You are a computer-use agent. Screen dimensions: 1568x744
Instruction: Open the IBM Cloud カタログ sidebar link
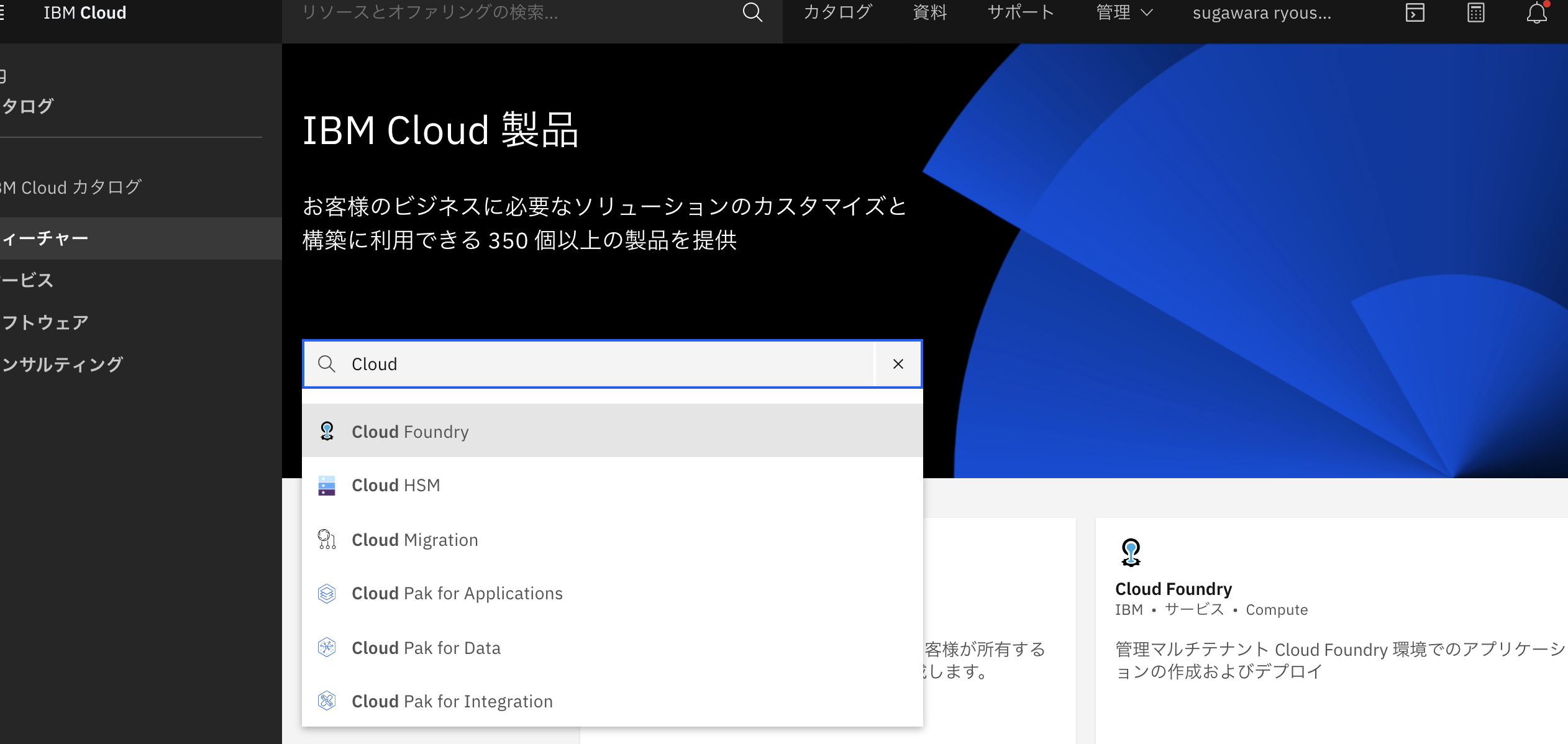coord(70,187)
